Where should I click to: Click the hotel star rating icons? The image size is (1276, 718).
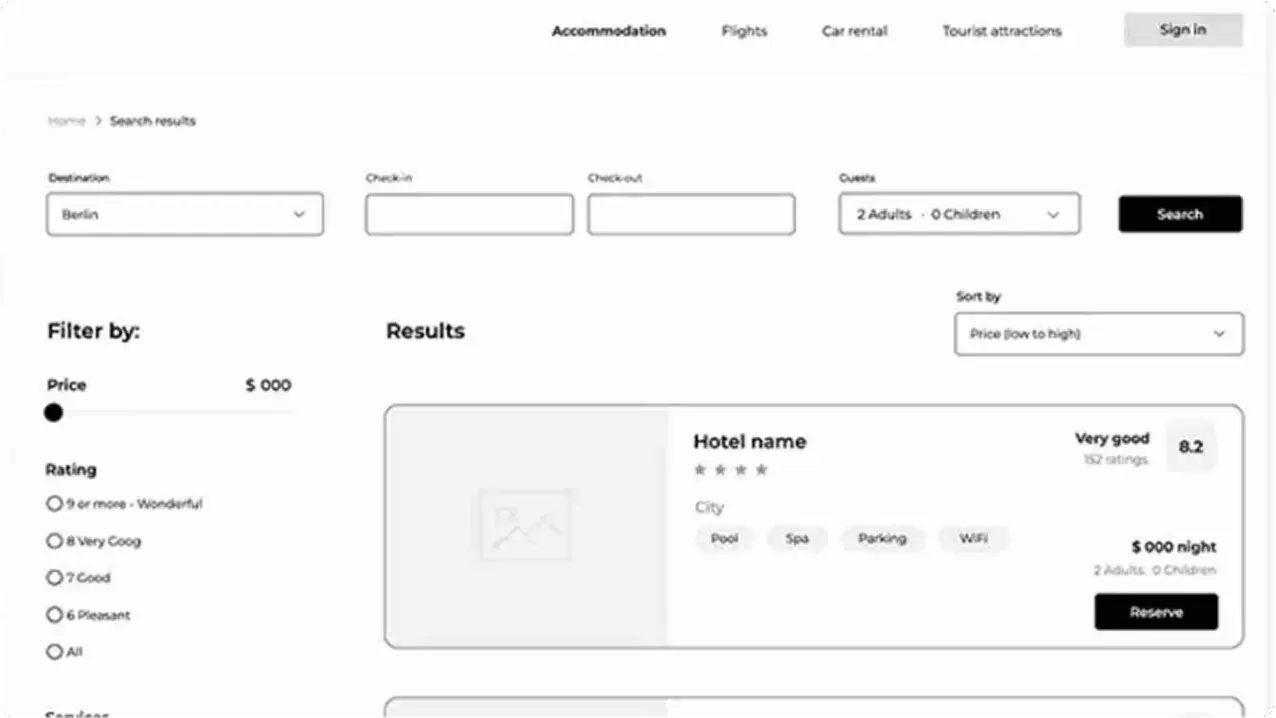[731, 470]
